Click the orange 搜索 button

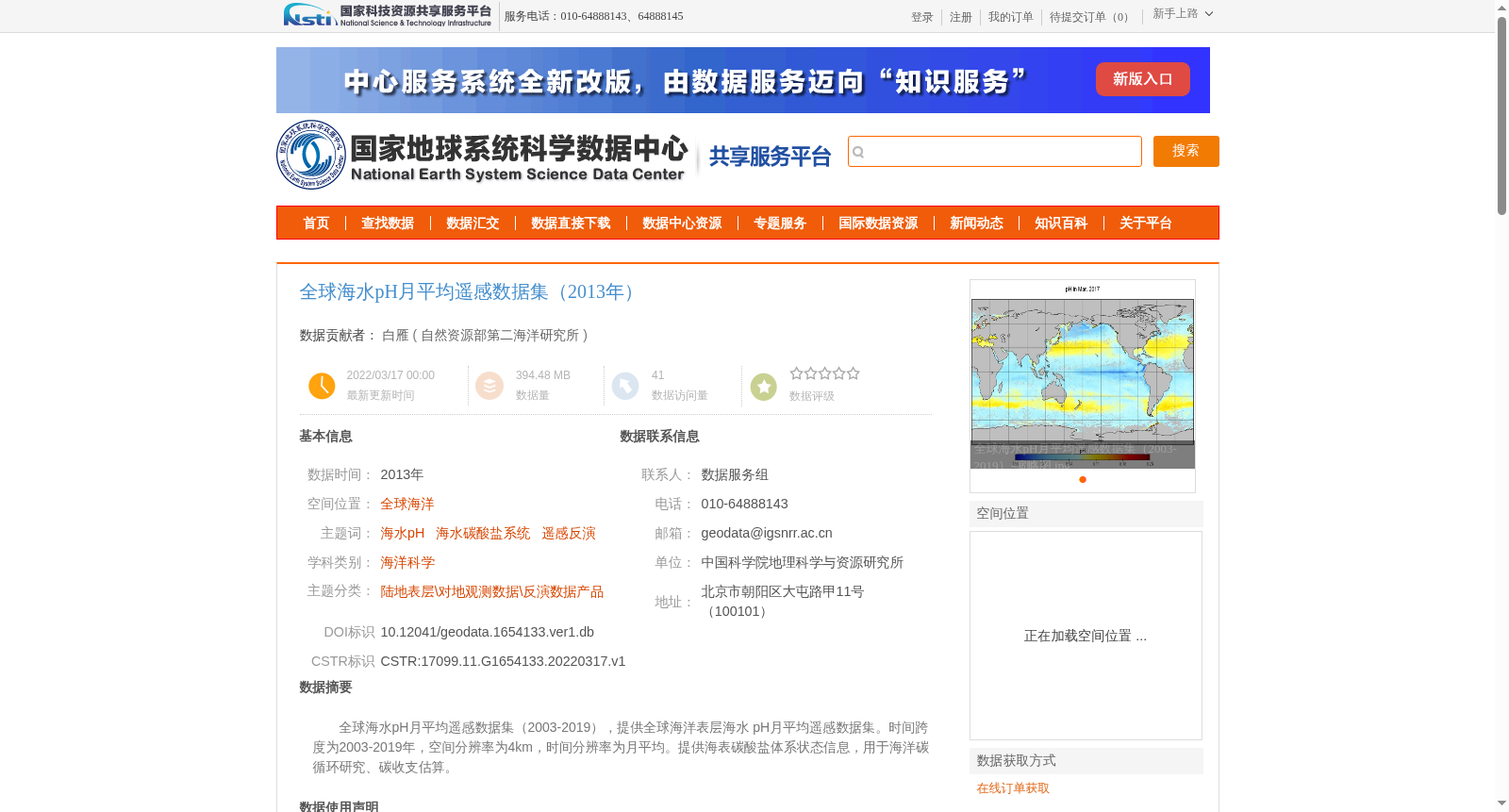1186,151
